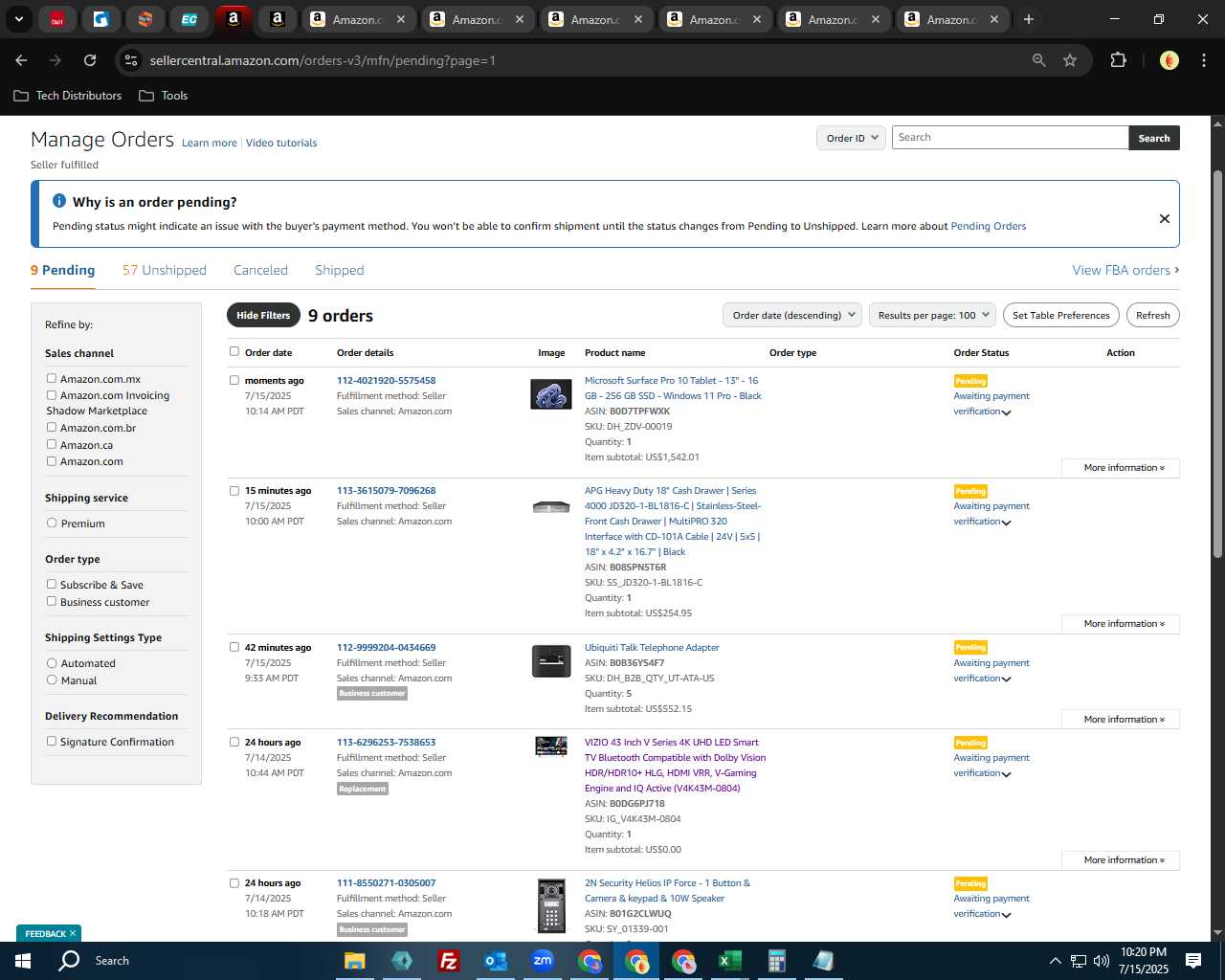Open the Tech Distributors bookmark folder
1225x980 pixels.
(x=68, y=96)
